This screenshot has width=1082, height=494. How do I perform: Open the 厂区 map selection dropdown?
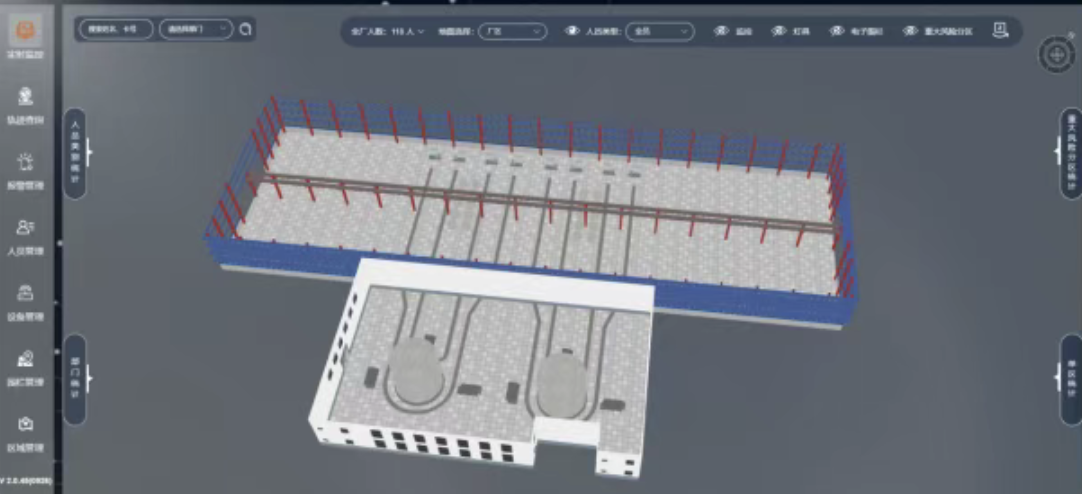click(x=512, y=31)
